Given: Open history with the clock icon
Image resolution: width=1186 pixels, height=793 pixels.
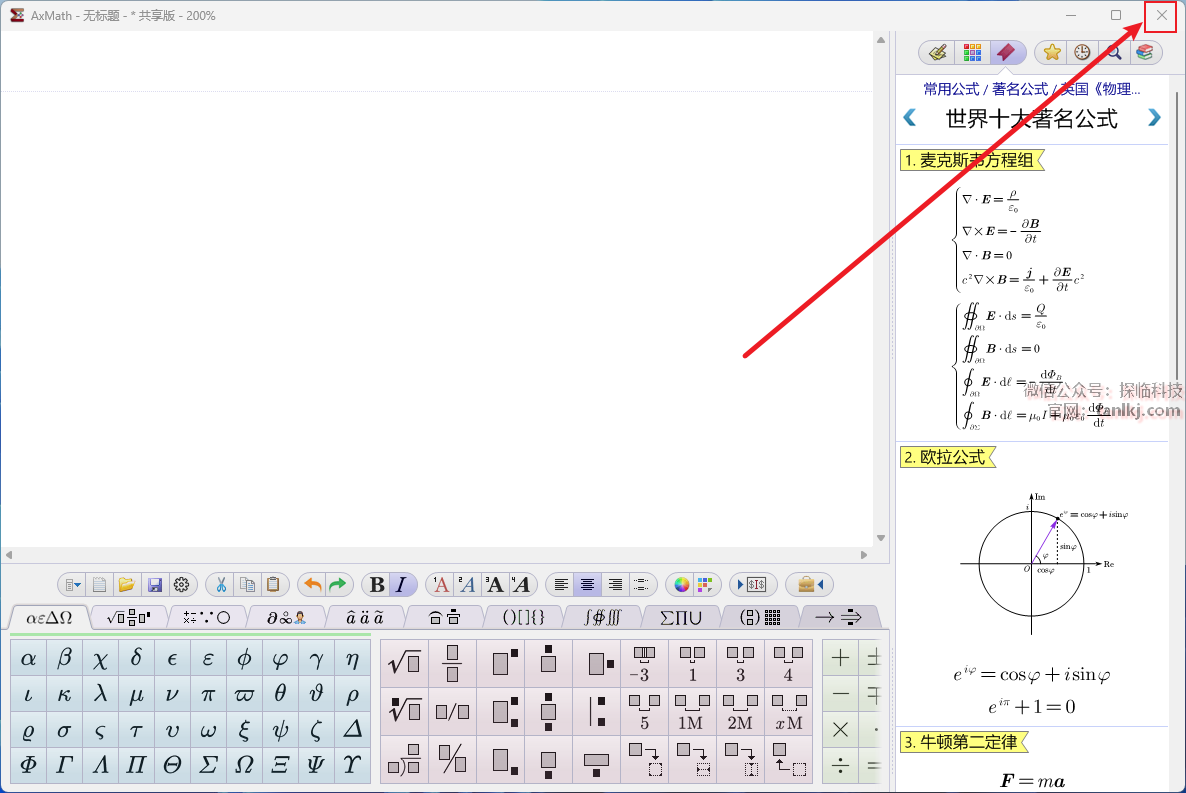Looking at the screenshot, I should click(1082, 52).
